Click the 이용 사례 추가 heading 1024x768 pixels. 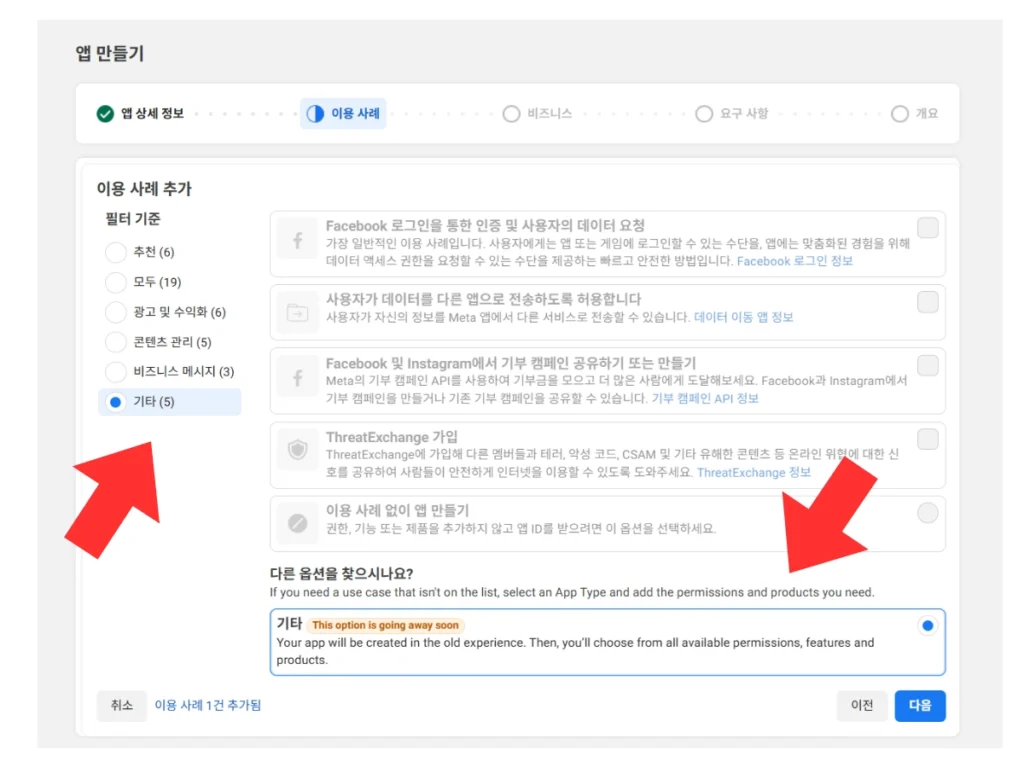(144, 189)
